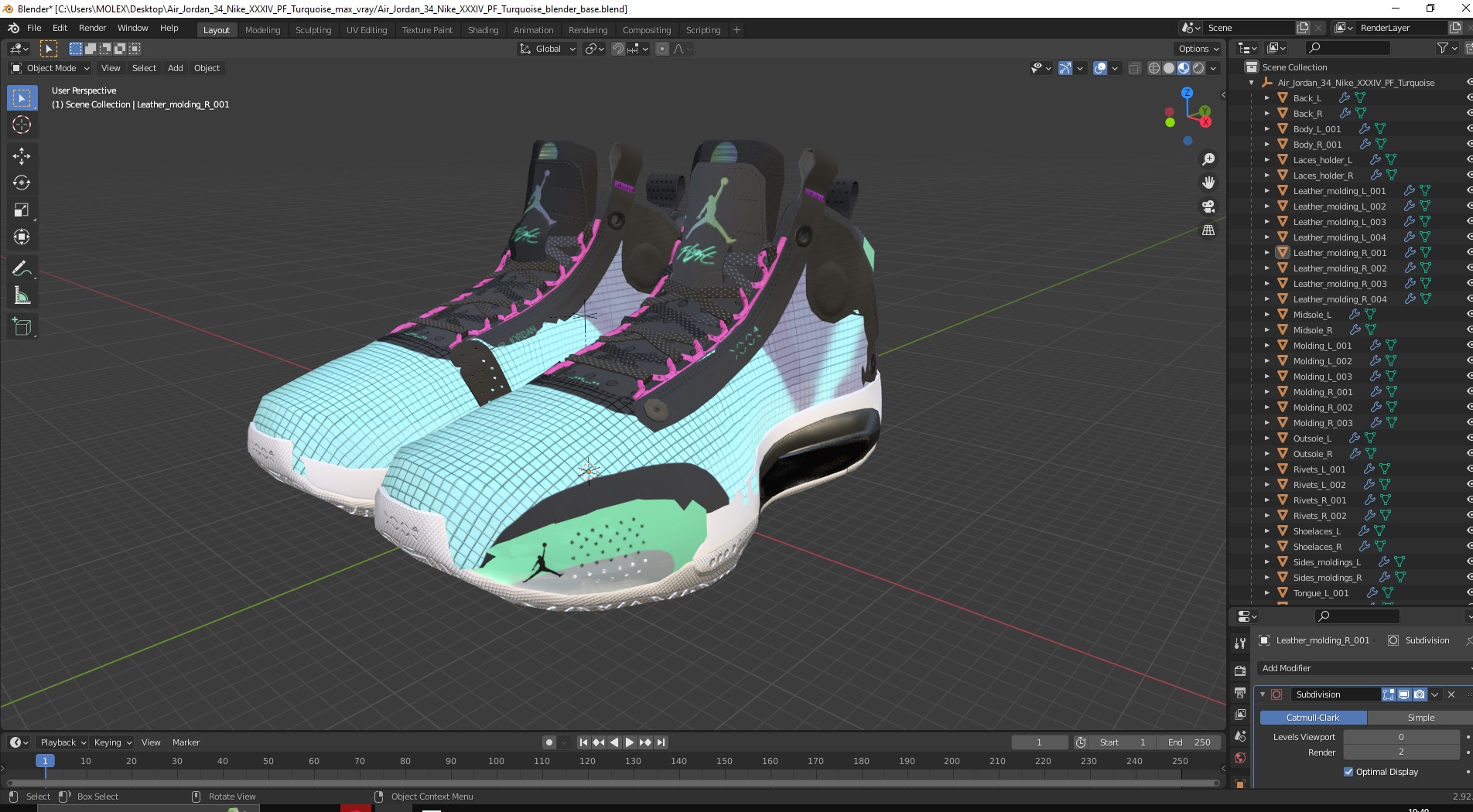Screen dimensions: 1473x812
Task: Open the Render menu
Action: pos(92,28)
